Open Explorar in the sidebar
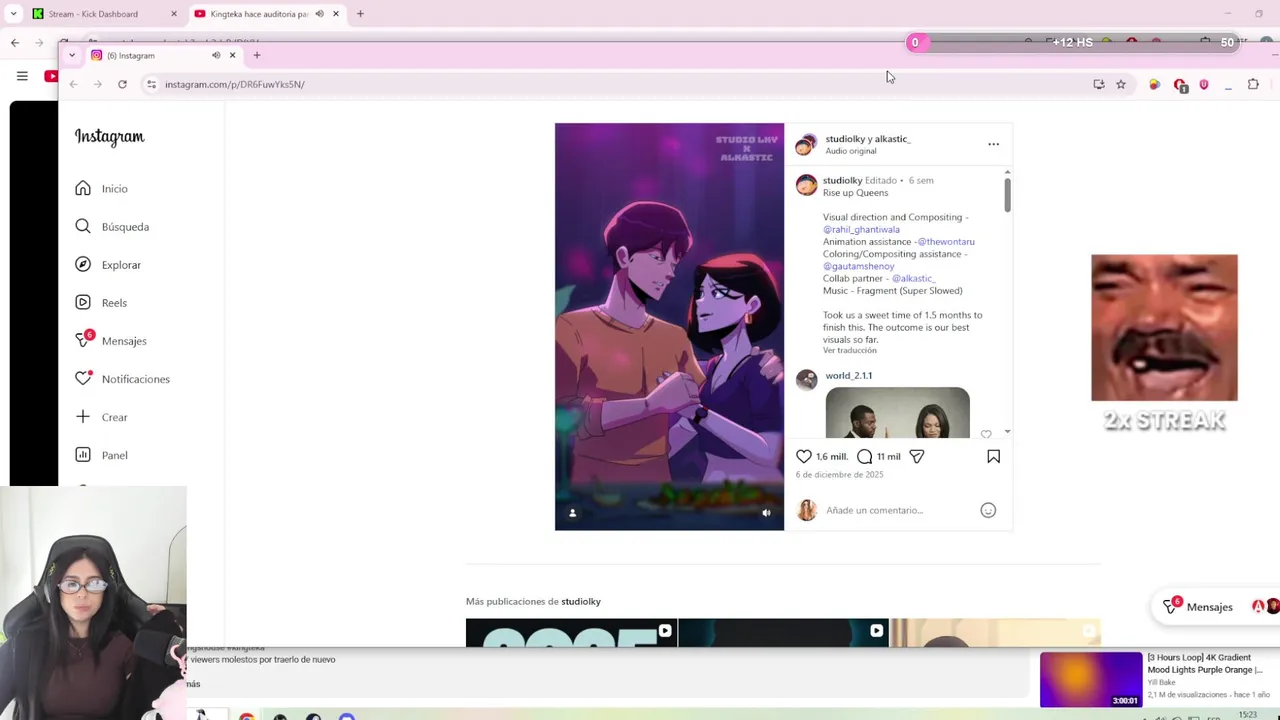Screen dimensions: 1280x720 click(108, 265)
